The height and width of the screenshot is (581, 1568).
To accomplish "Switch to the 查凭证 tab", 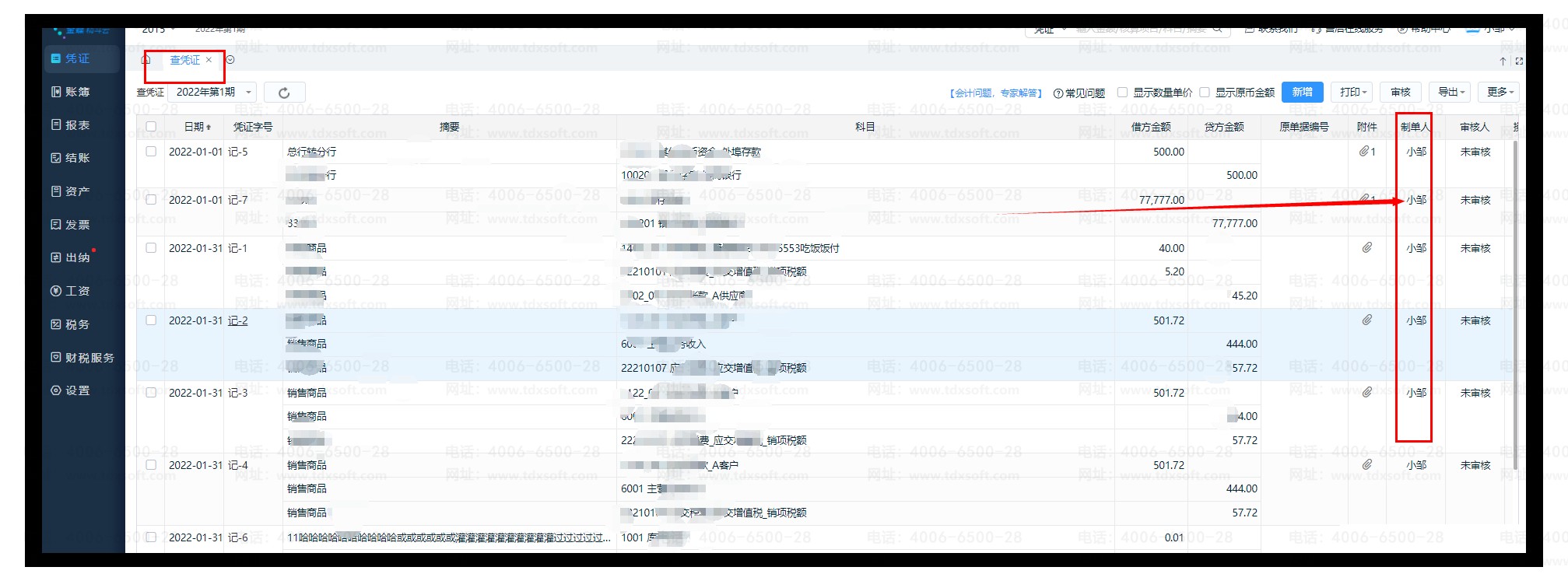I will pyautogui.click(x=184, y=60).
